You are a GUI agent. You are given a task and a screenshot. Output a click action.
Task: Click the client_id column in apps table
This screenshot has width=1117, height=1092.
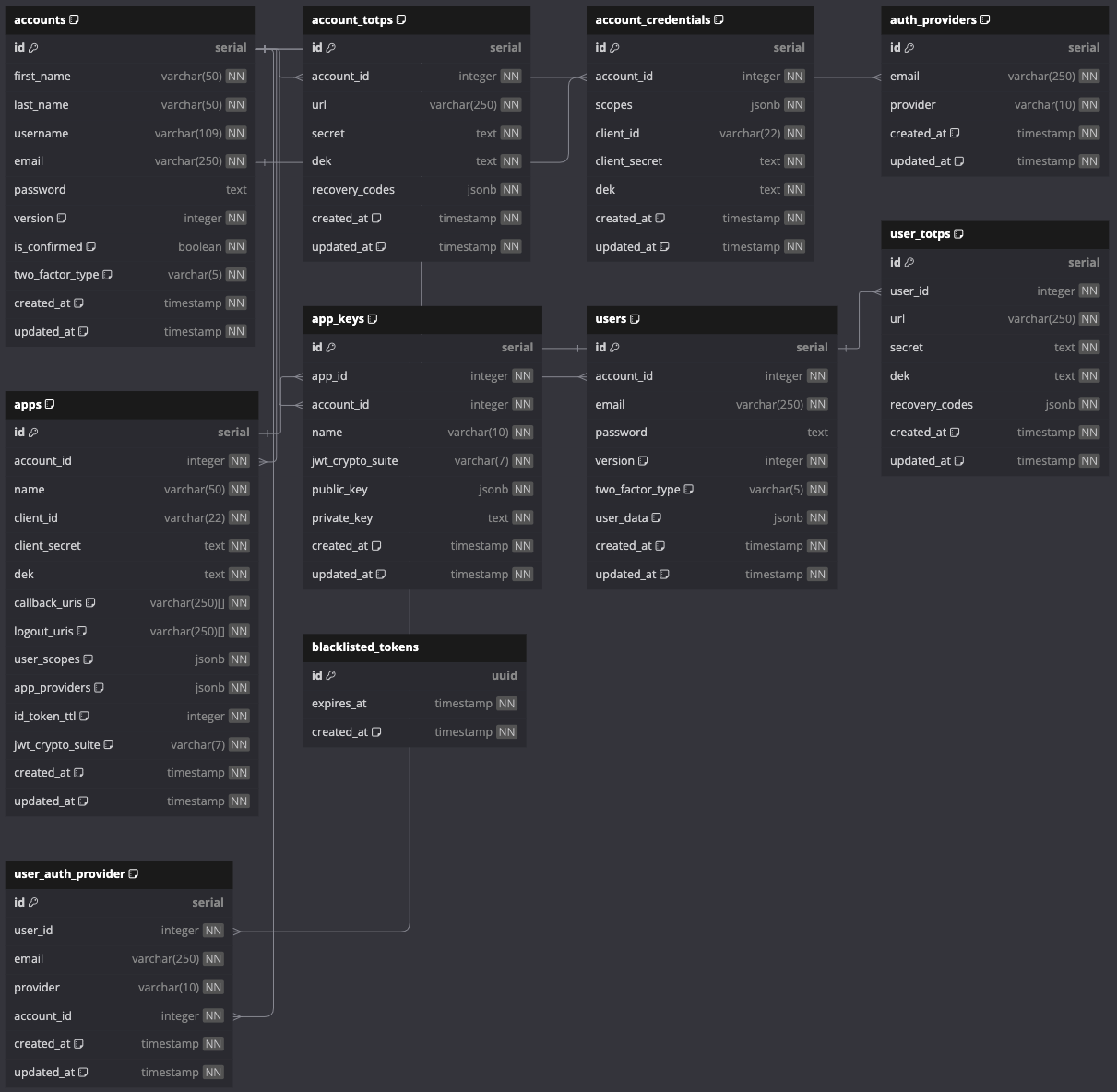tap(132, 518)
